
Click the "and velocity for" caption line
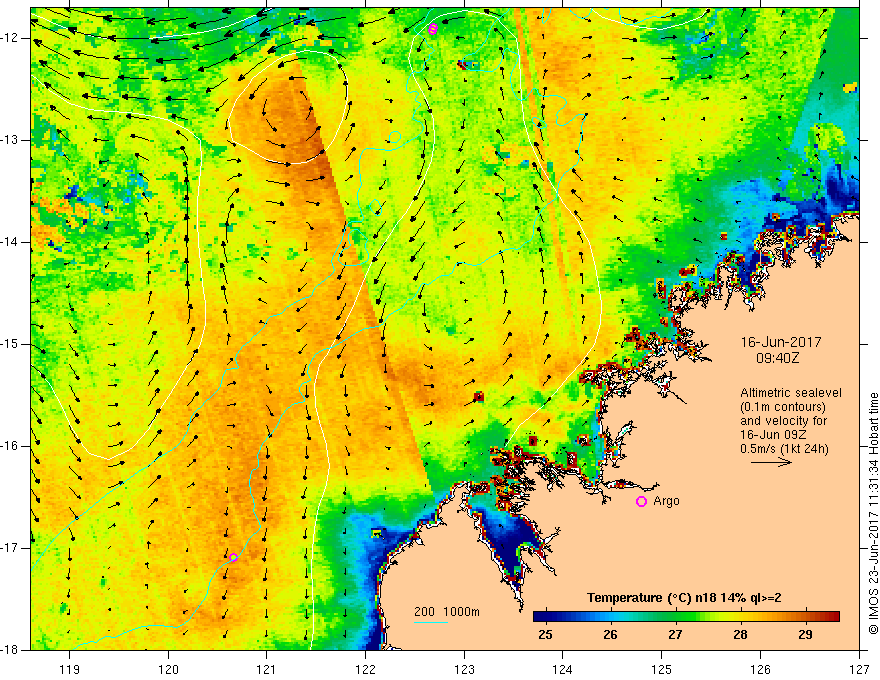[x=783, y=421]
